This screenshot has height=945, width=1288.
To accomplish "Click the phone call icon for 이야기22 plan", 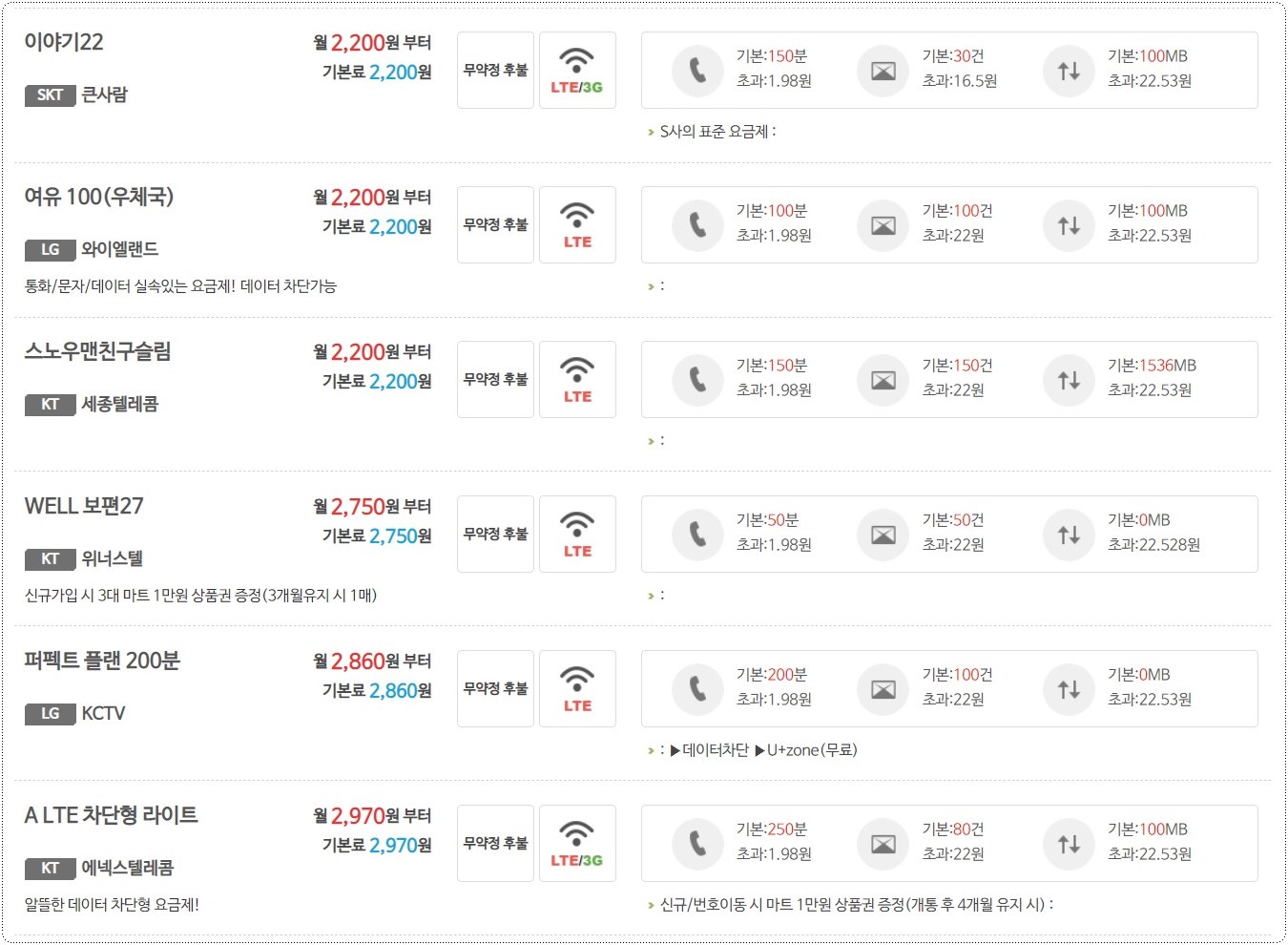I will pyautogui.click(x=697, y=70).
